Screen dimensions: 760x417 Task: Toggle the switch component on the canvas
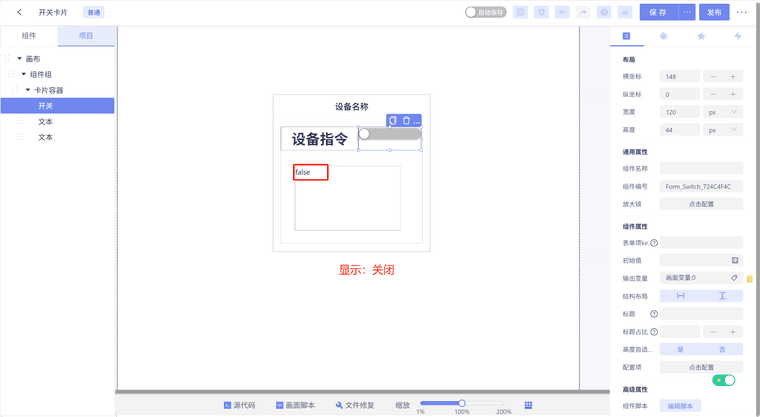point(390,134)
